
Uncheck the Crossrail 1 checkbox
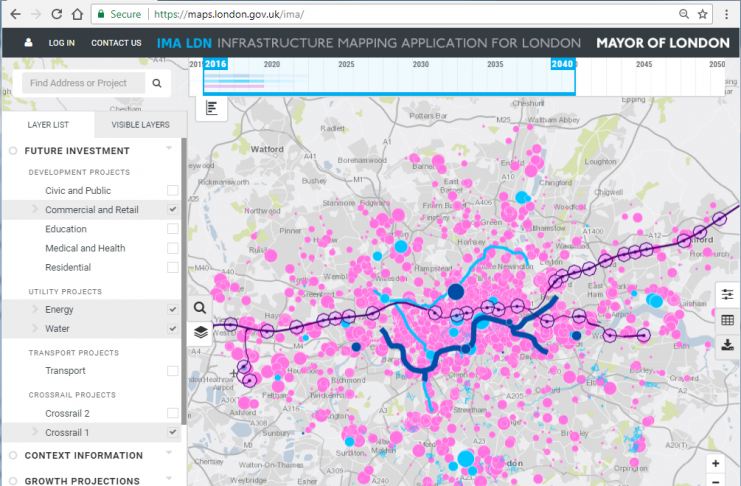(172, 432)
